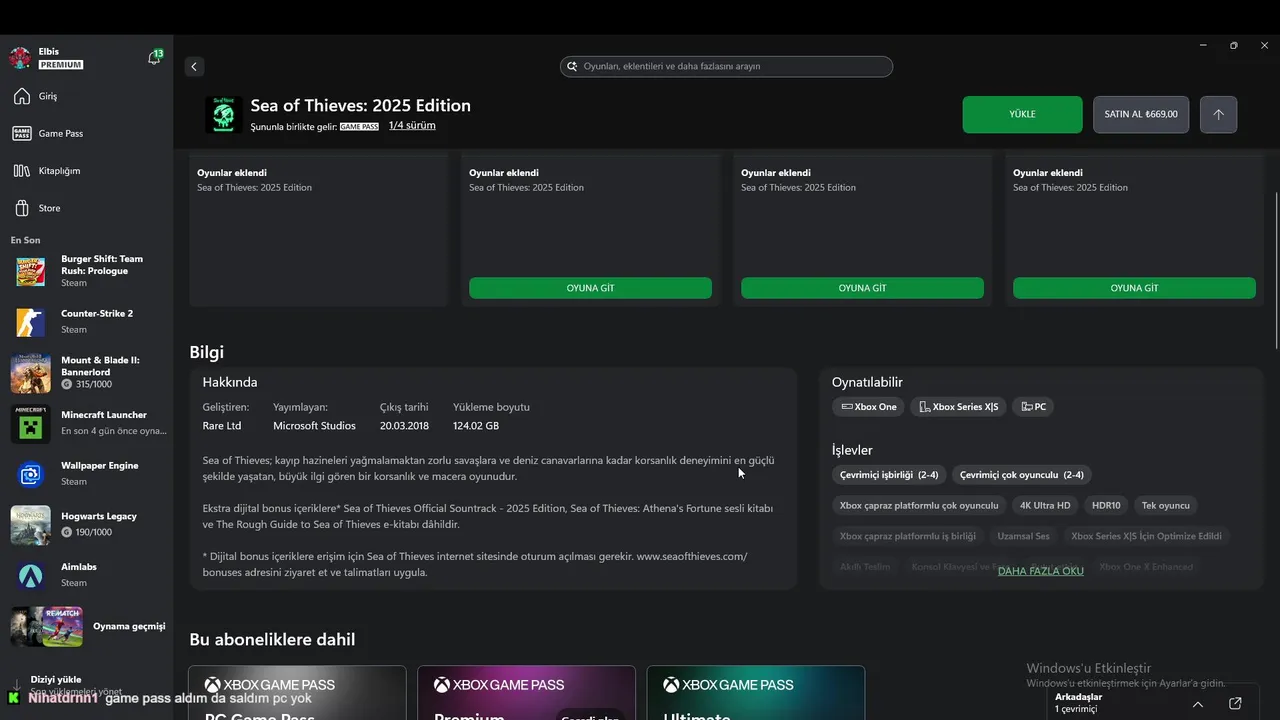Click the Sea of Thieves header game icon
The height and width of the screenshot is (720, 1280).
click(224, 115)
